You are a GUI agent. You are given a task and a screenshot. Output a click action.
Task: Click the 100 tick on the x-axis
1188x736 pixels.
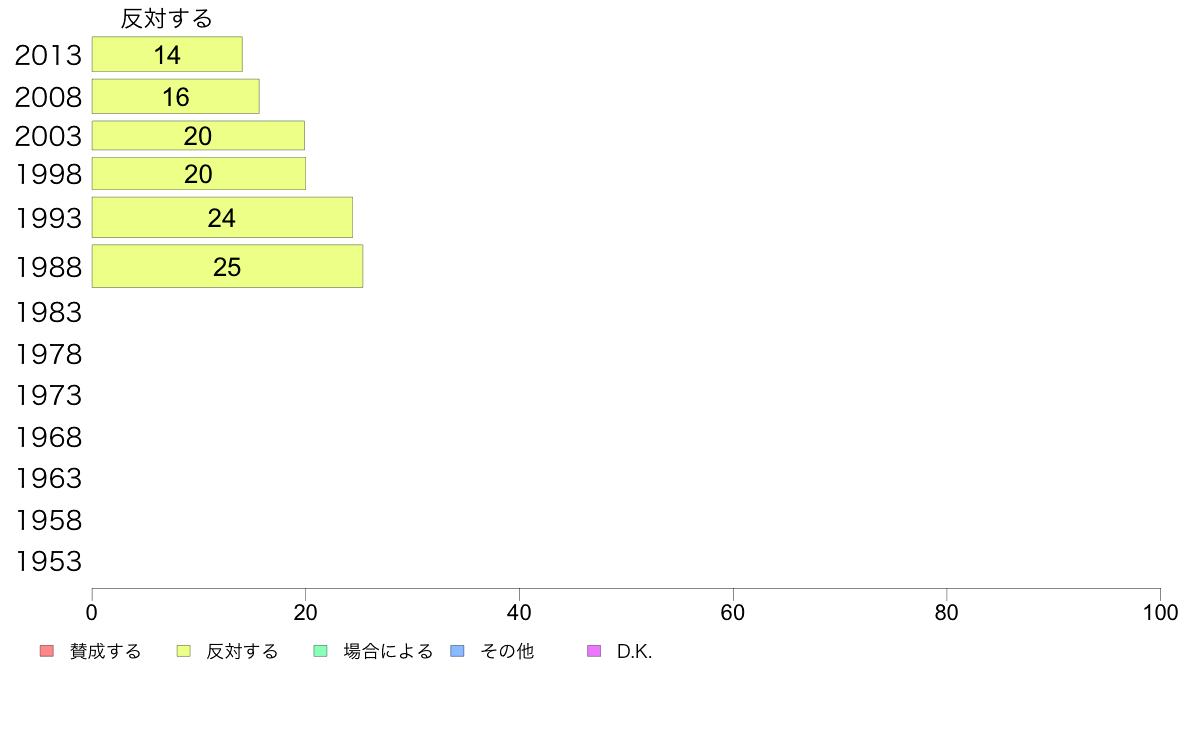(1160, 612)
